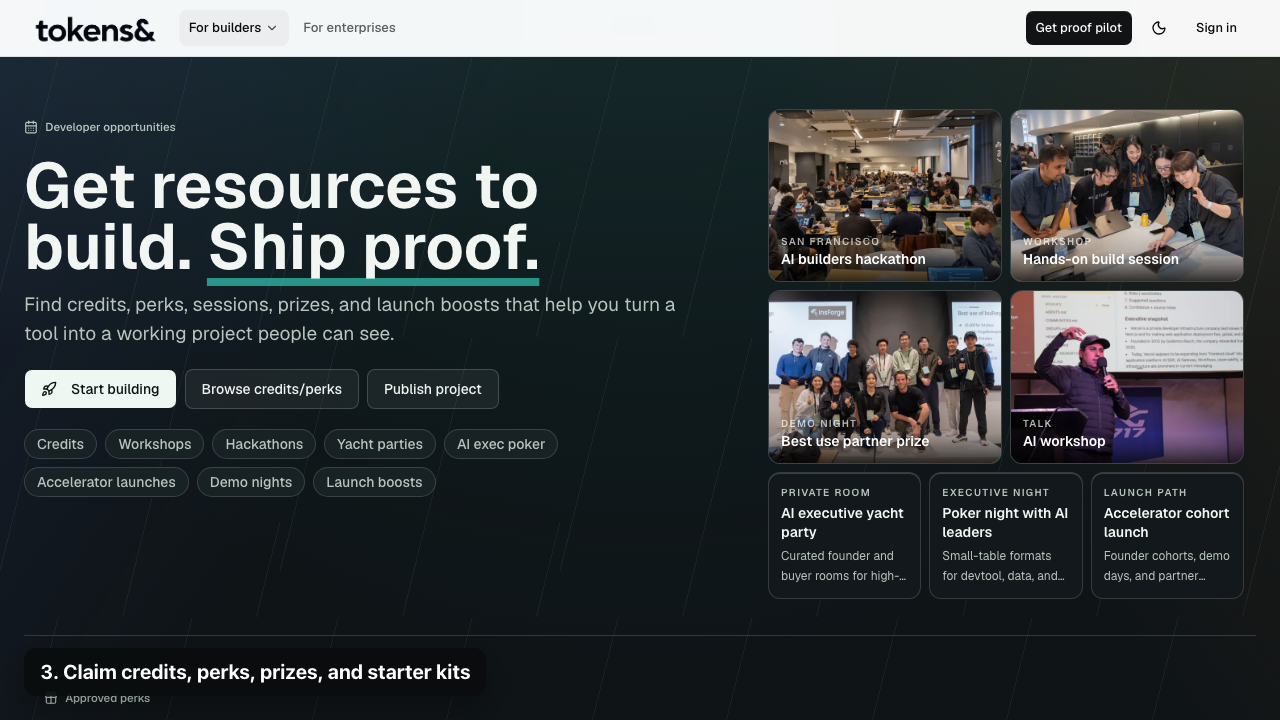This screenshot has height=720, width=1280.
Task: Select the Hackathons tag chip
Action: [x=264, y=444]
